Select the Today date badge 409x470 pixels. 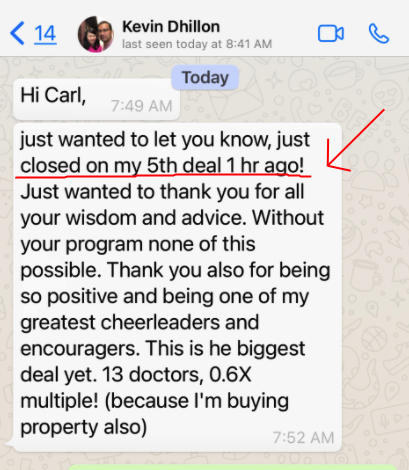pyautogui.click(x=205, y=78)
